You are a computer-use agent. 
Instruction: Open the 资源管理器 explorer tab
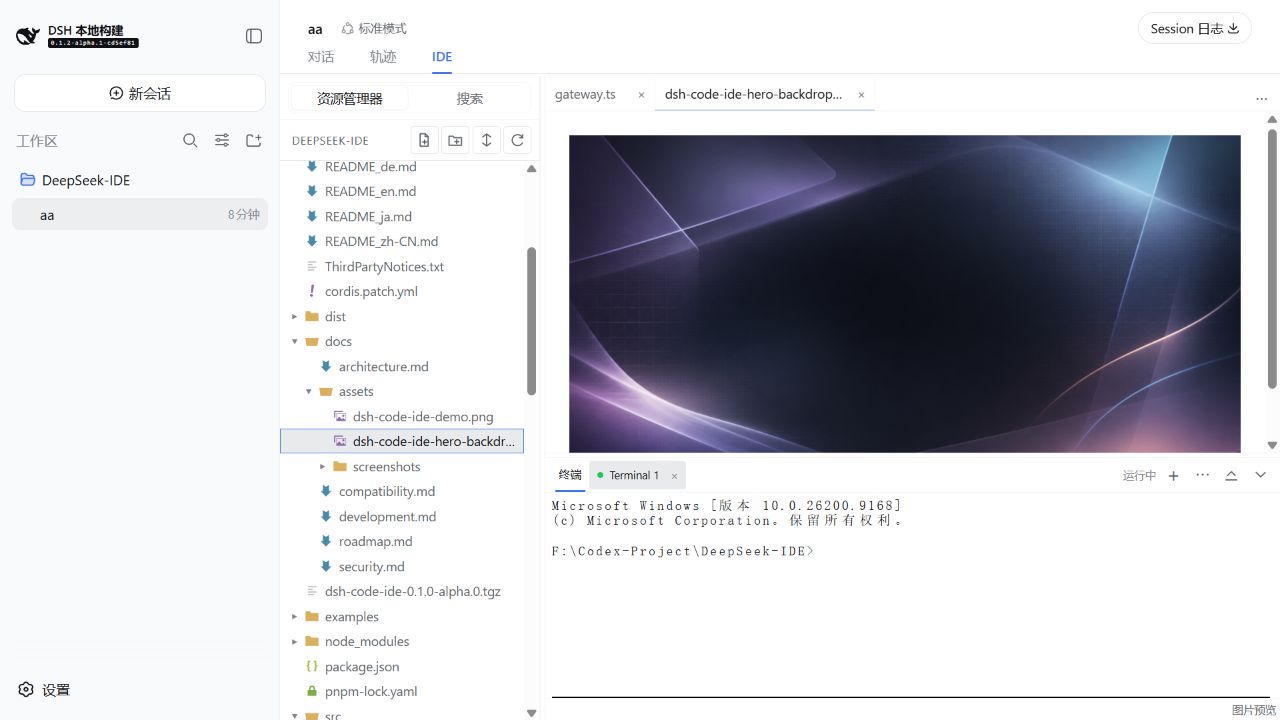pos(350,98)
